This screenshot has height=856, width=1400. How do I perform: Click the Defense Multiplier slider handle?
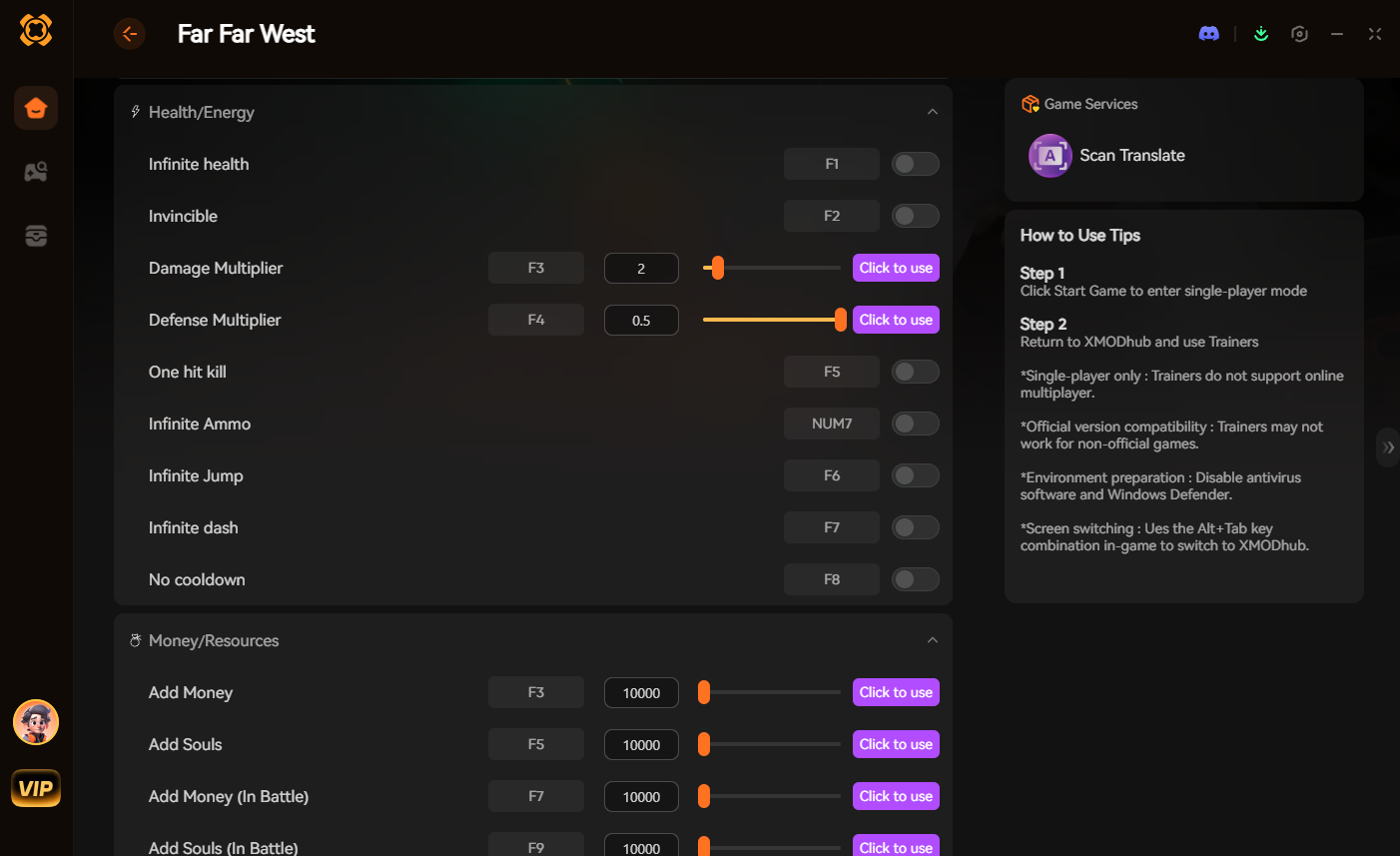(x=840, y=320)
